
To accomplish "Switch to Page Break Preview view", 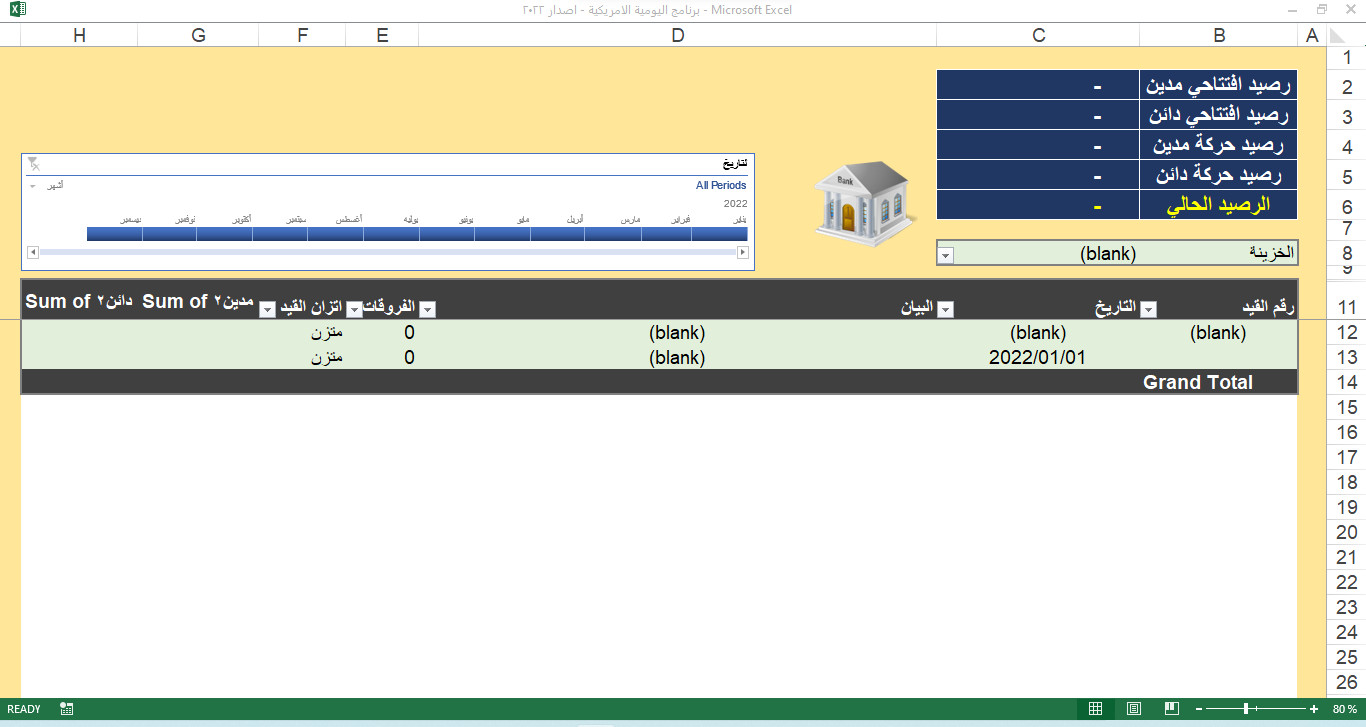I will tap(1171, 709).
